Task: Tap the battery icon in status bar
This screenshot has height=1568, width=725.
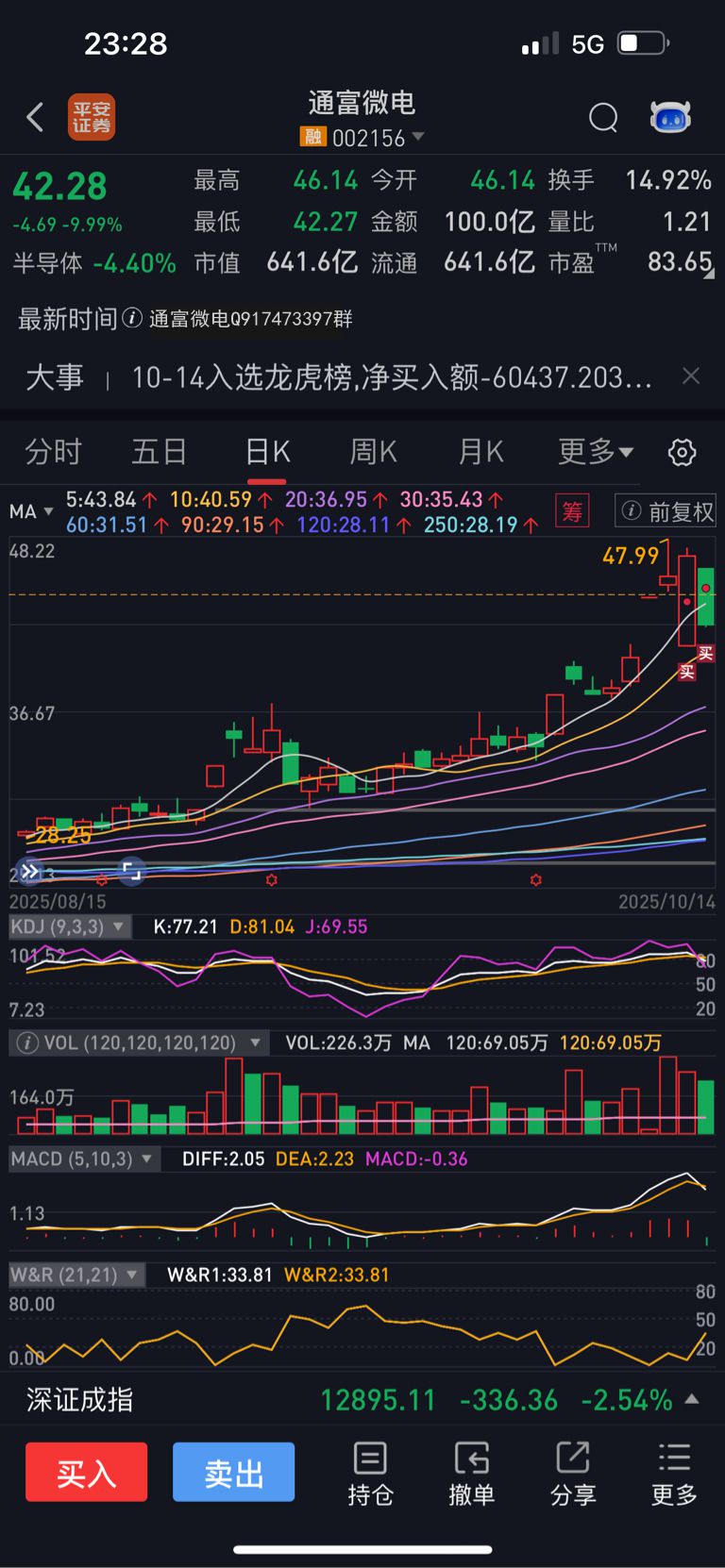Action: tap(643, 43)
